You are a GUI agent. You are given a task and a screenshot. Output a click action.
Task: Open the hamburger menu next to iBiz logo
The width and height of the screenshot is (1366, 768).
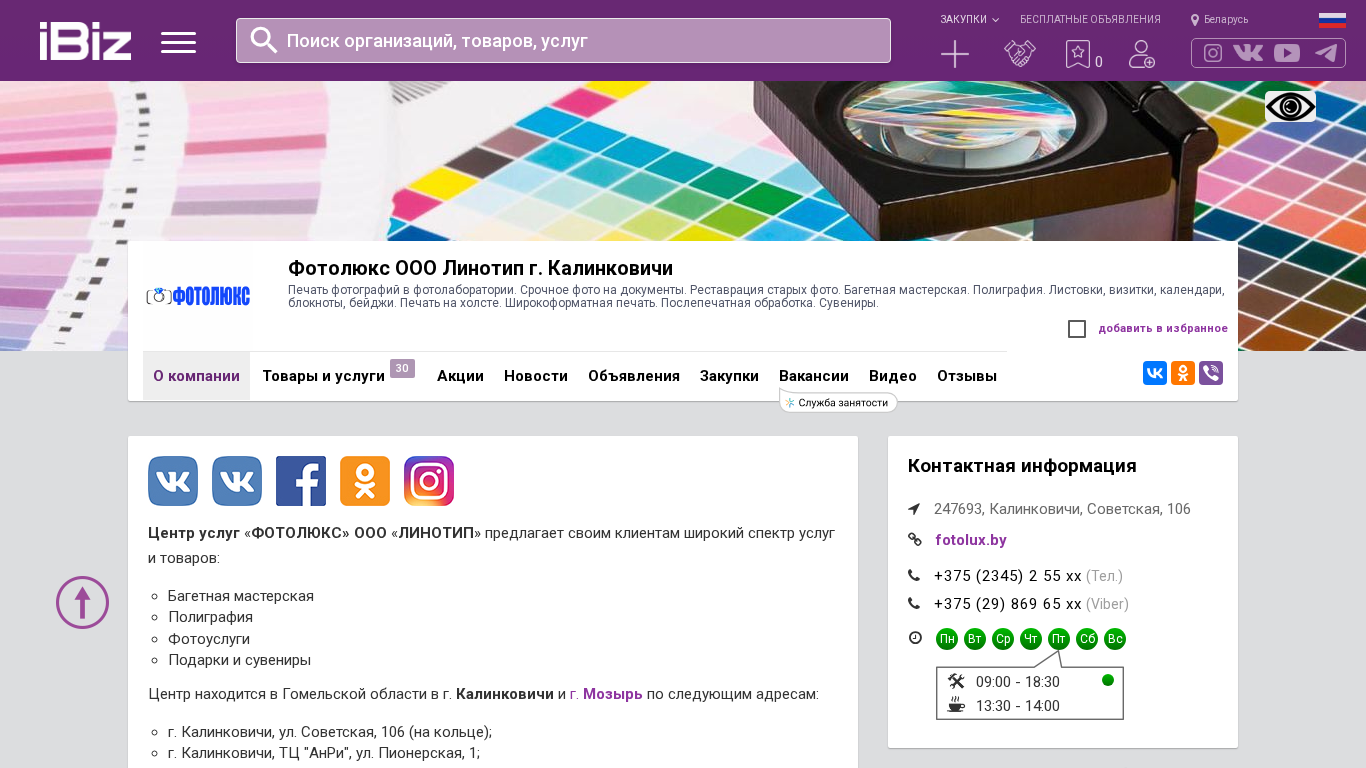pos(178,42)
